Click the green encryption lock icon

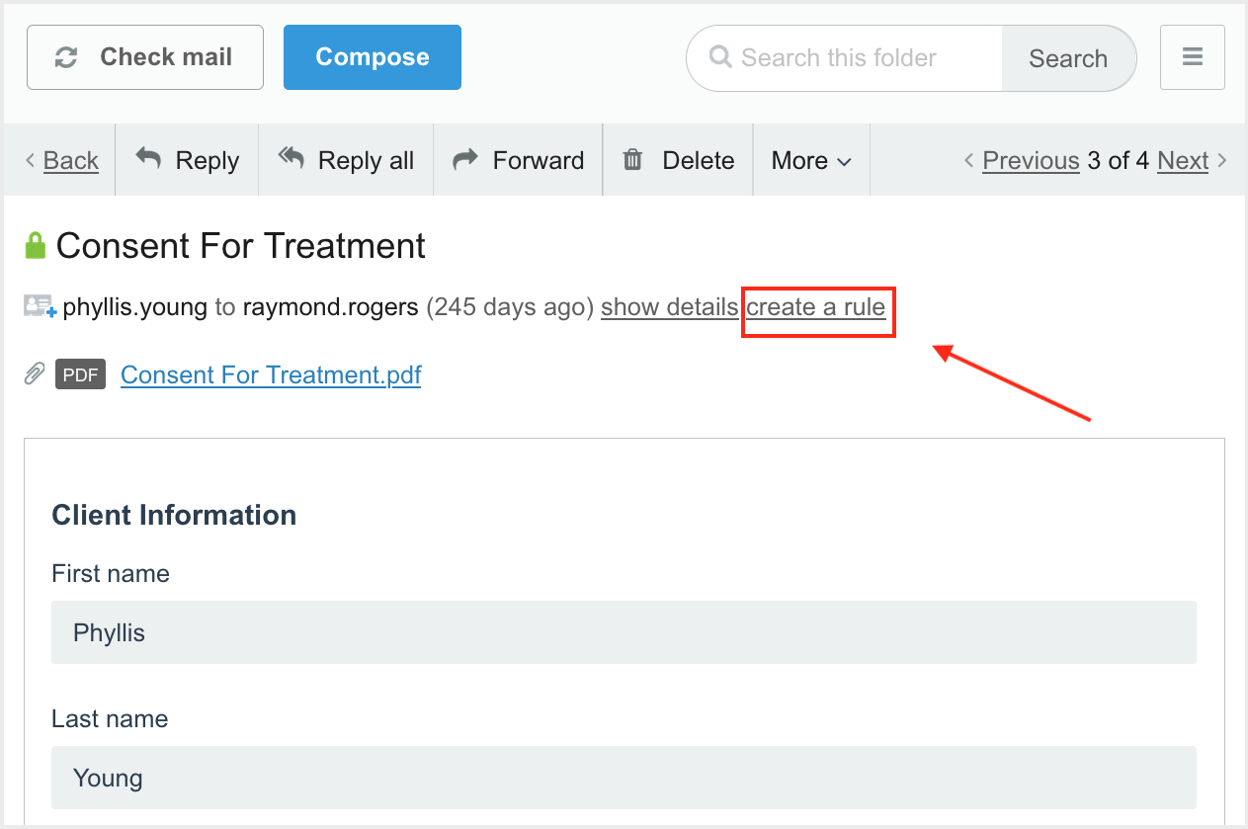click(x=36, y=243)
